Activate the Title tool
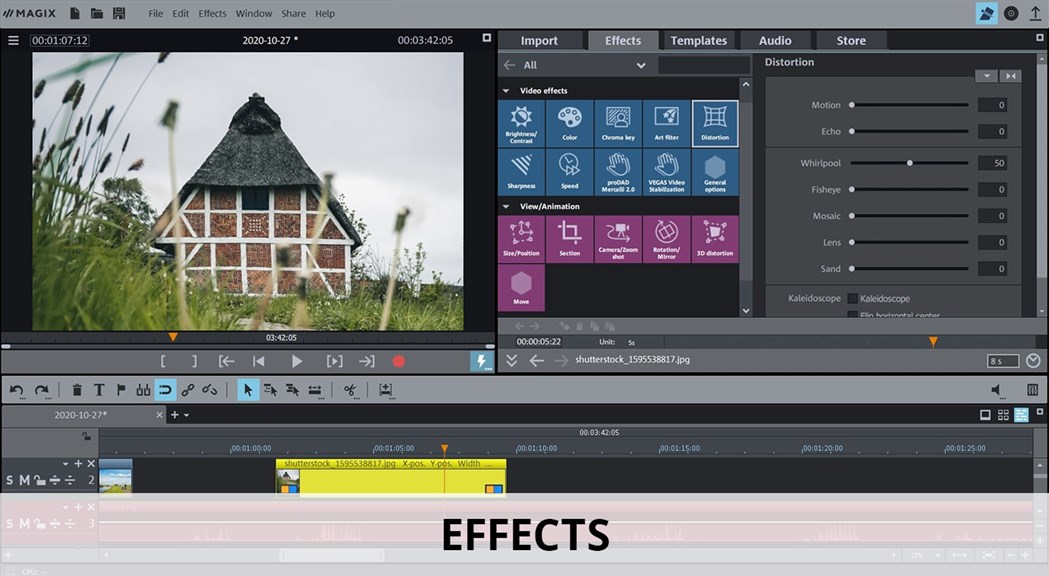 point(97,389)
